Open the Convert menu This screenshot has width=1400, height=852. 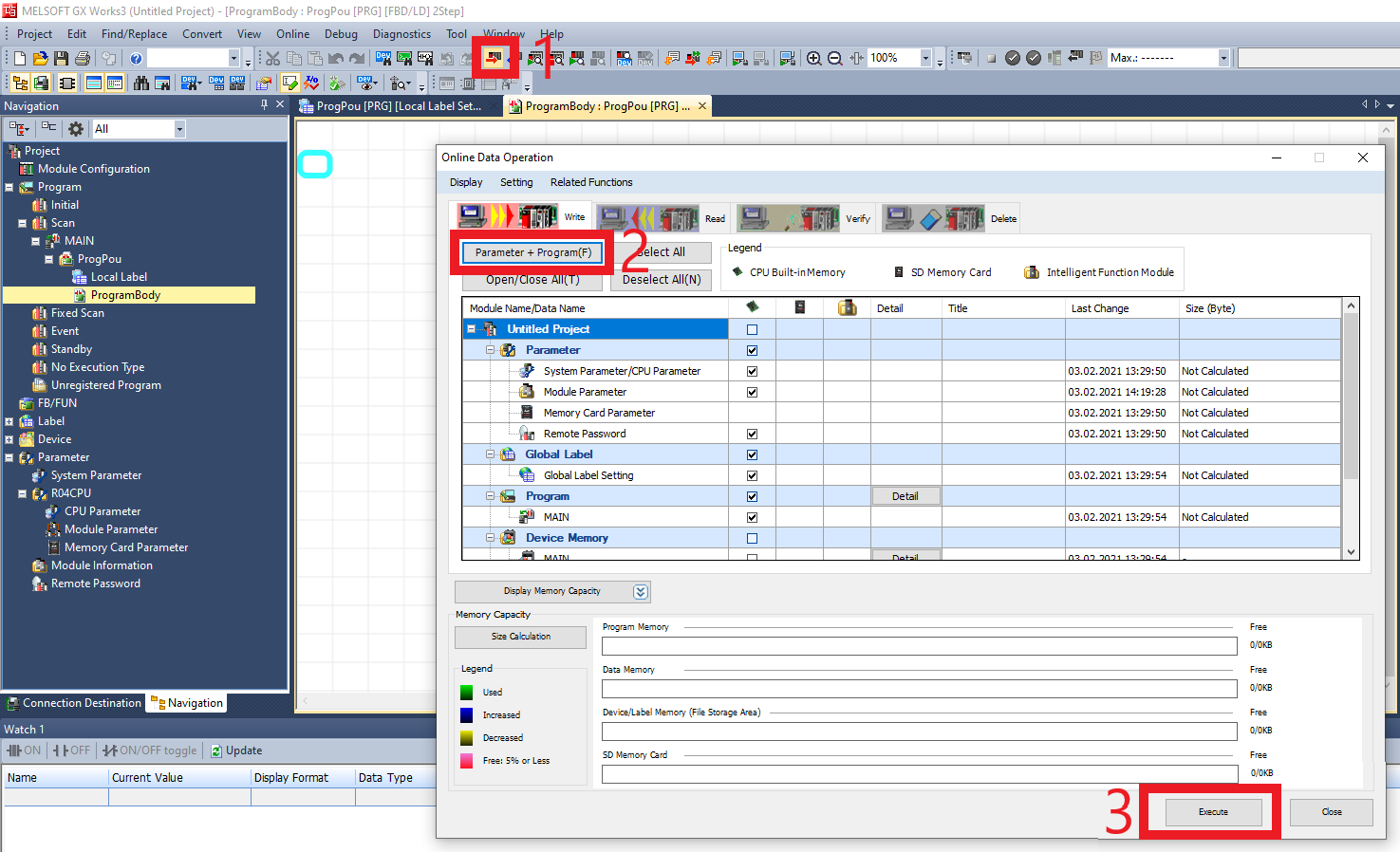[202, 34]
